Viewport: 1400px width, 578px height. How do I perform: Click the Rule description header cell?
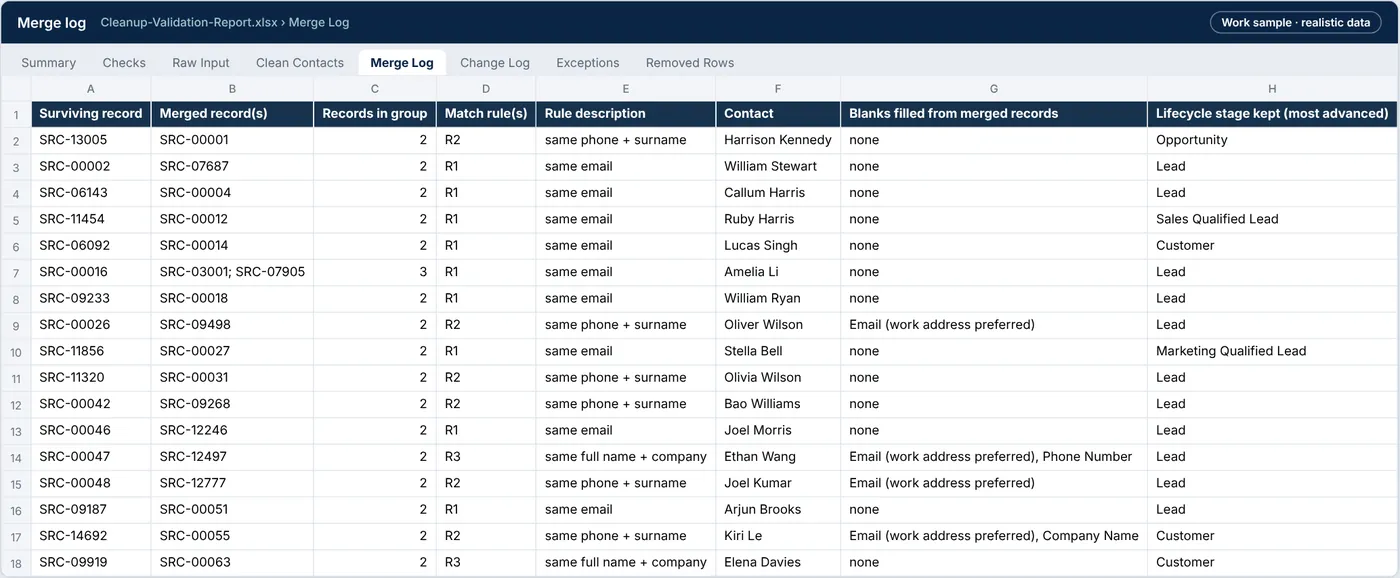(626, 114)
